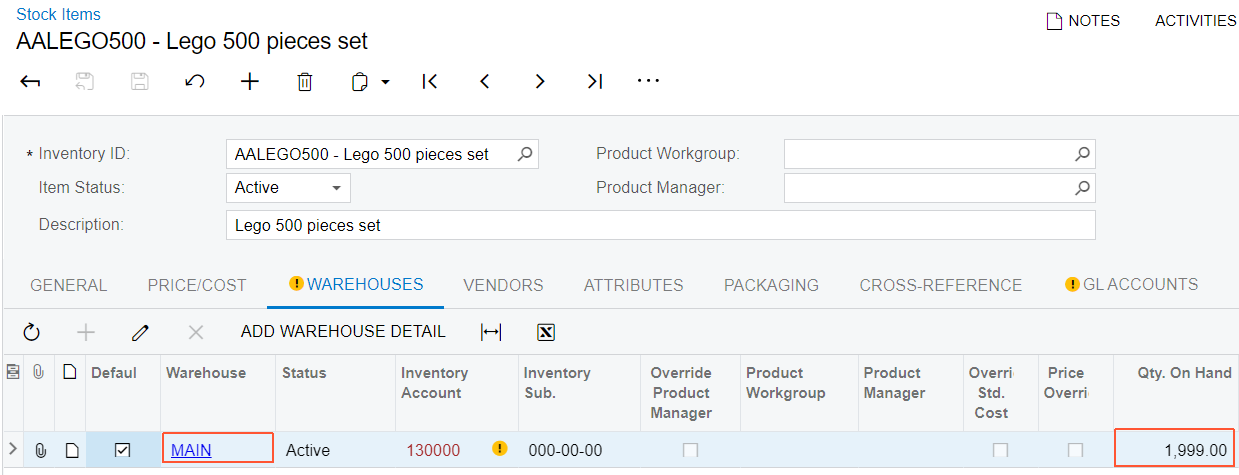Fit warehouse grid columns to width
Screen dimensions: 1239x475
491,332
